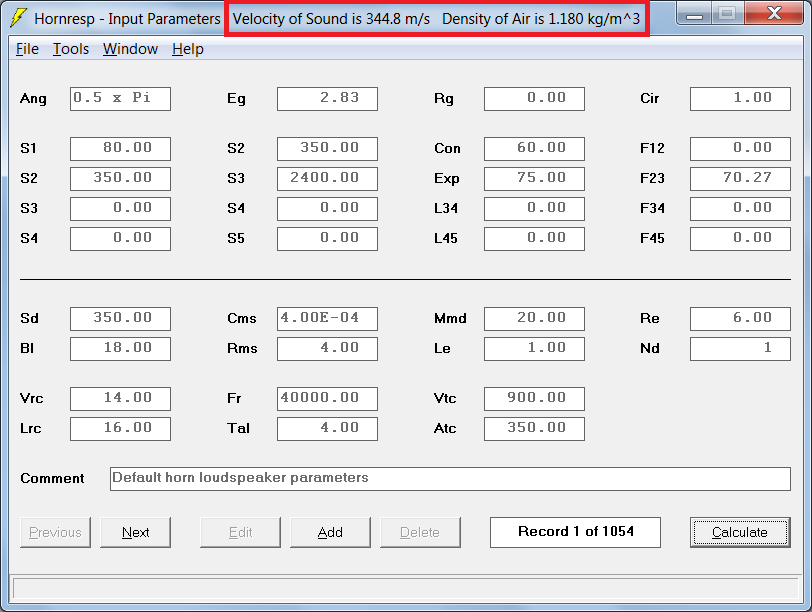The image size is (812, 612).
Task: Click the Rg input field
Action: (534, 99)
